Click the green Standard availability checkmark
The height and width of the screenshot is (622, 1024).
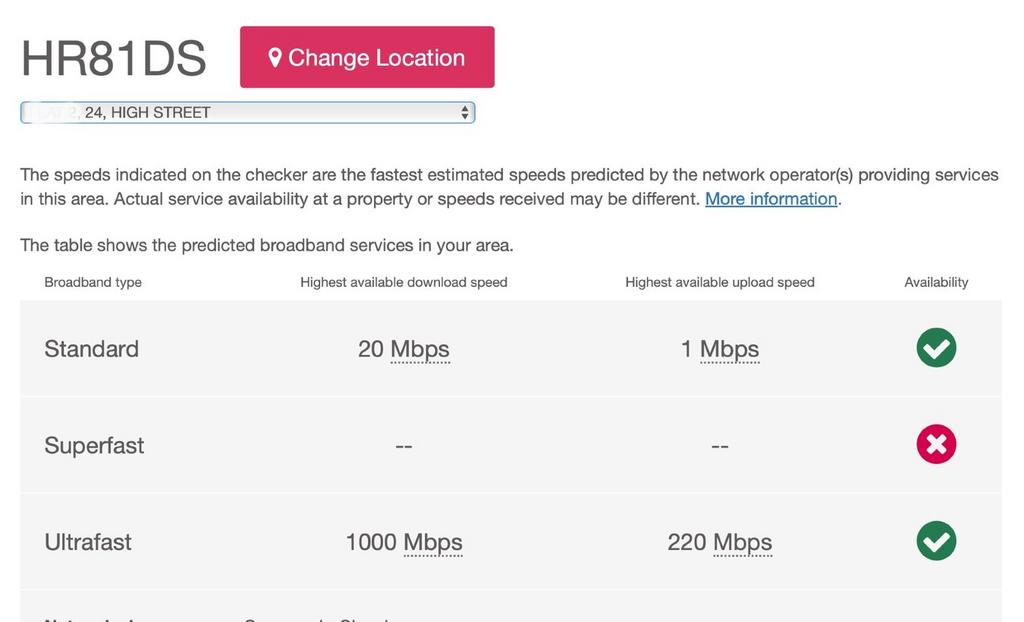coord(936,348)
